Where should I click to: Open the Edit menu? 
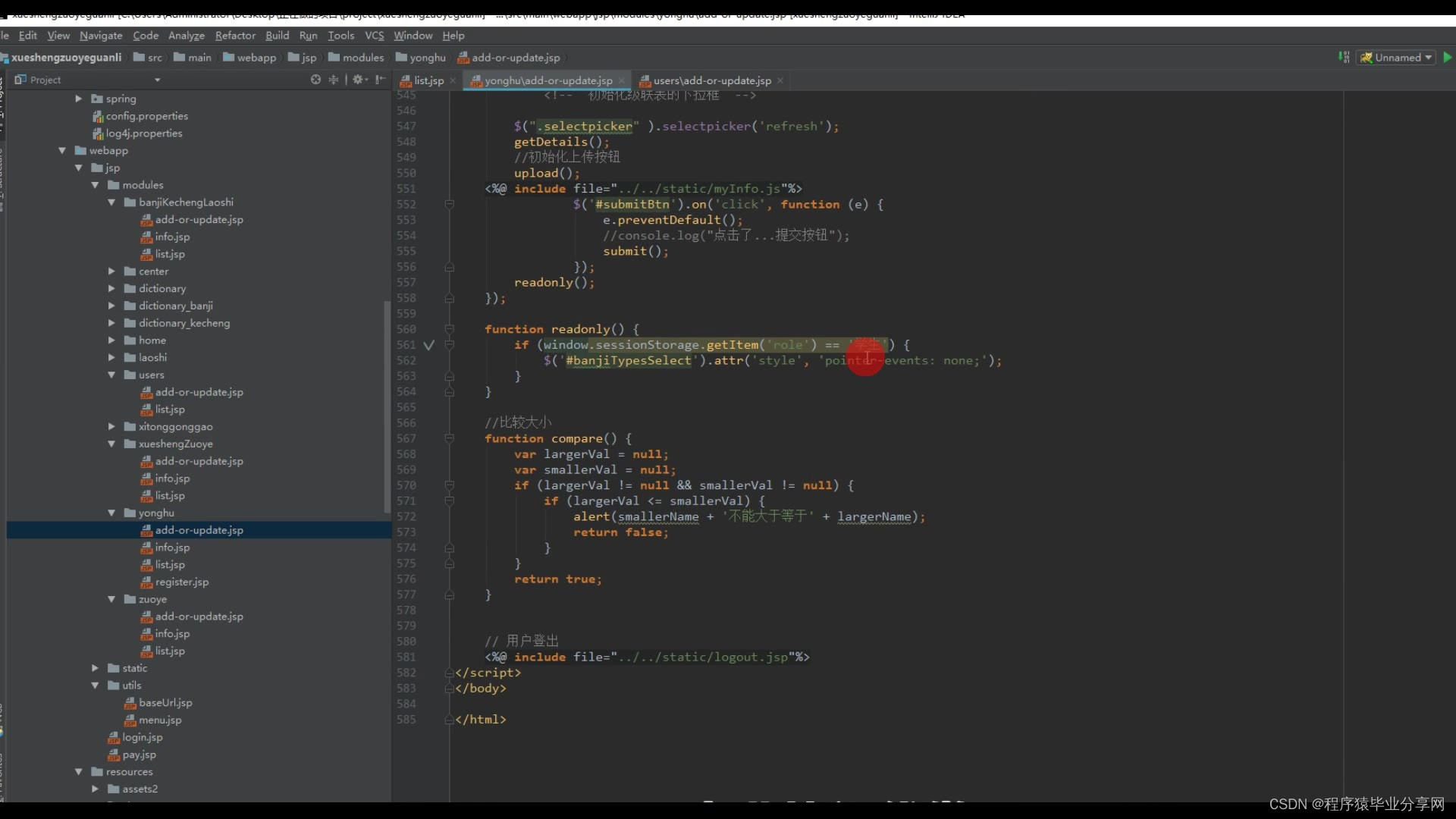tap(28, 36)
